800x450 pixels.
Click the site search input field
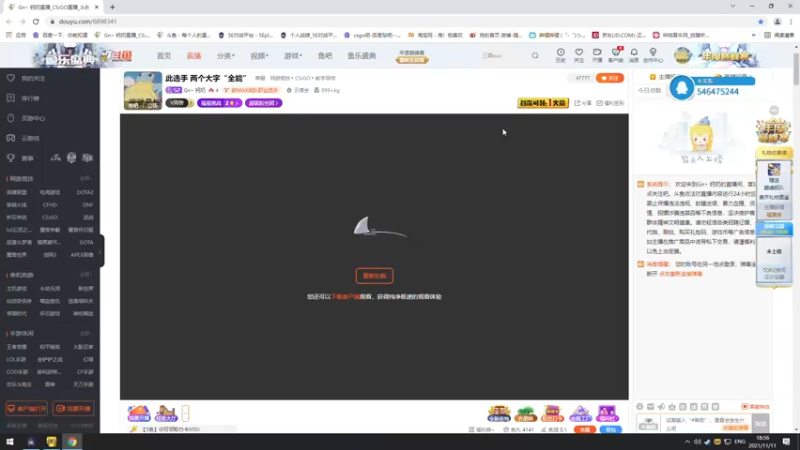tap(503, 56)
